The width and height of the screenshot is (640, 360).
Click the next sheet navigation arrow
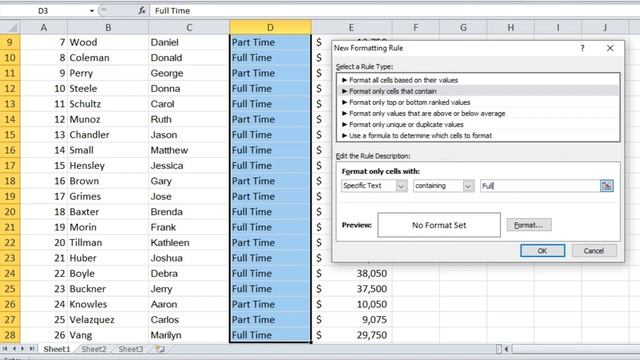click(22, 349)
